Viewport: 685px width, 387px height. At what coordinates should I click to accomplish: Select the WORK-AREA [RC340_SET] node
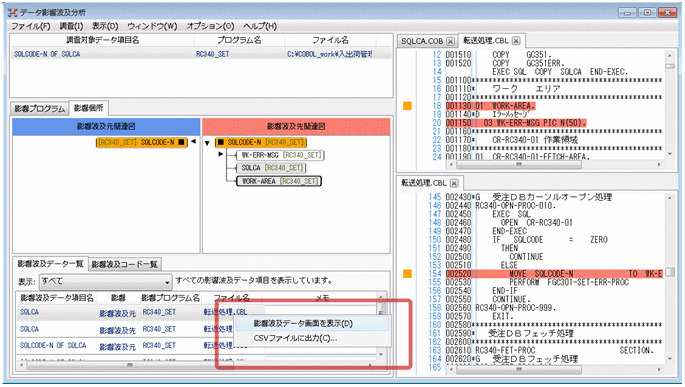coord(279,181)
